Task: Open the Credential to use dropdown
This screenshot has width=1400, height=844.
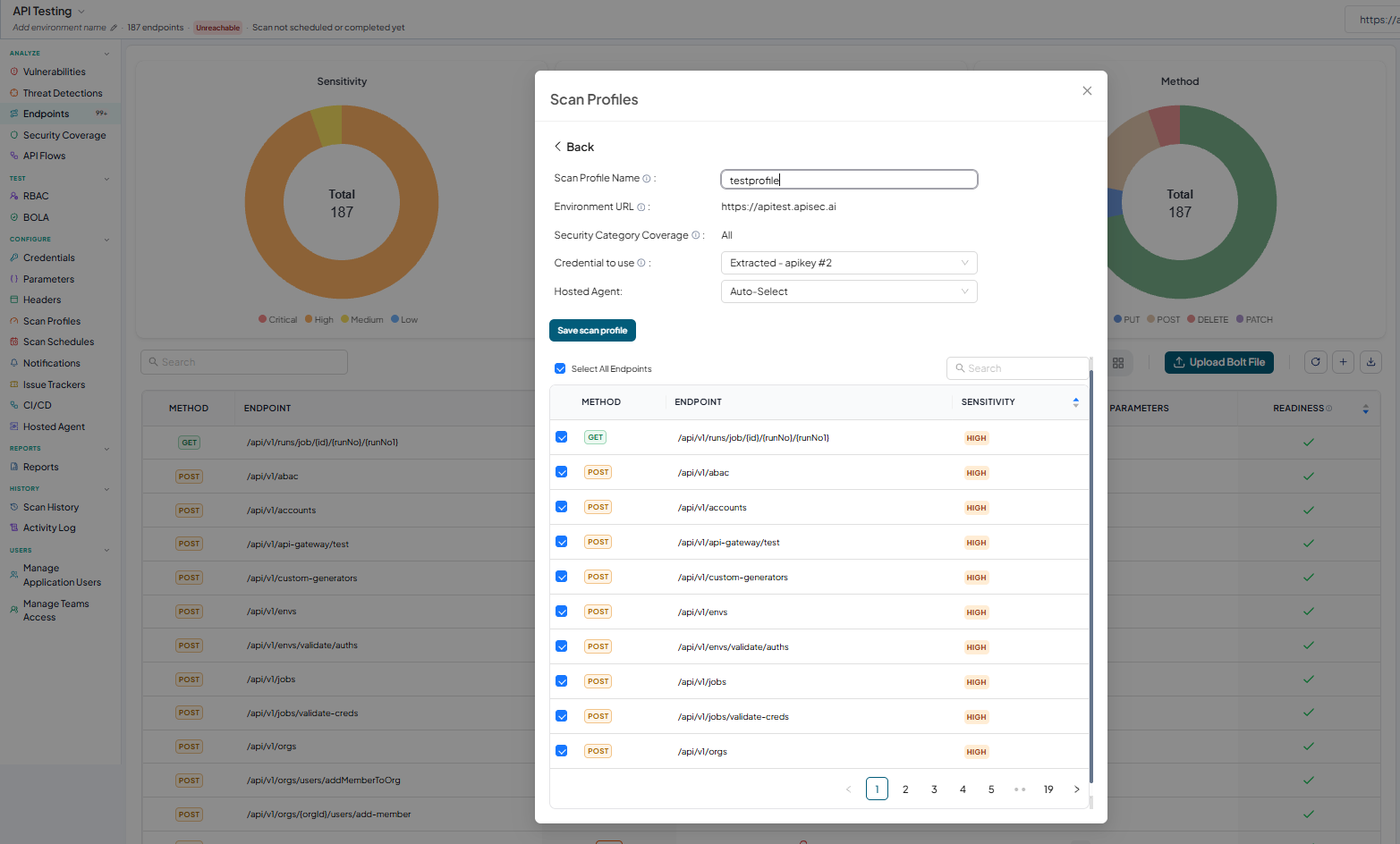Action: click(x=849, y=263)
